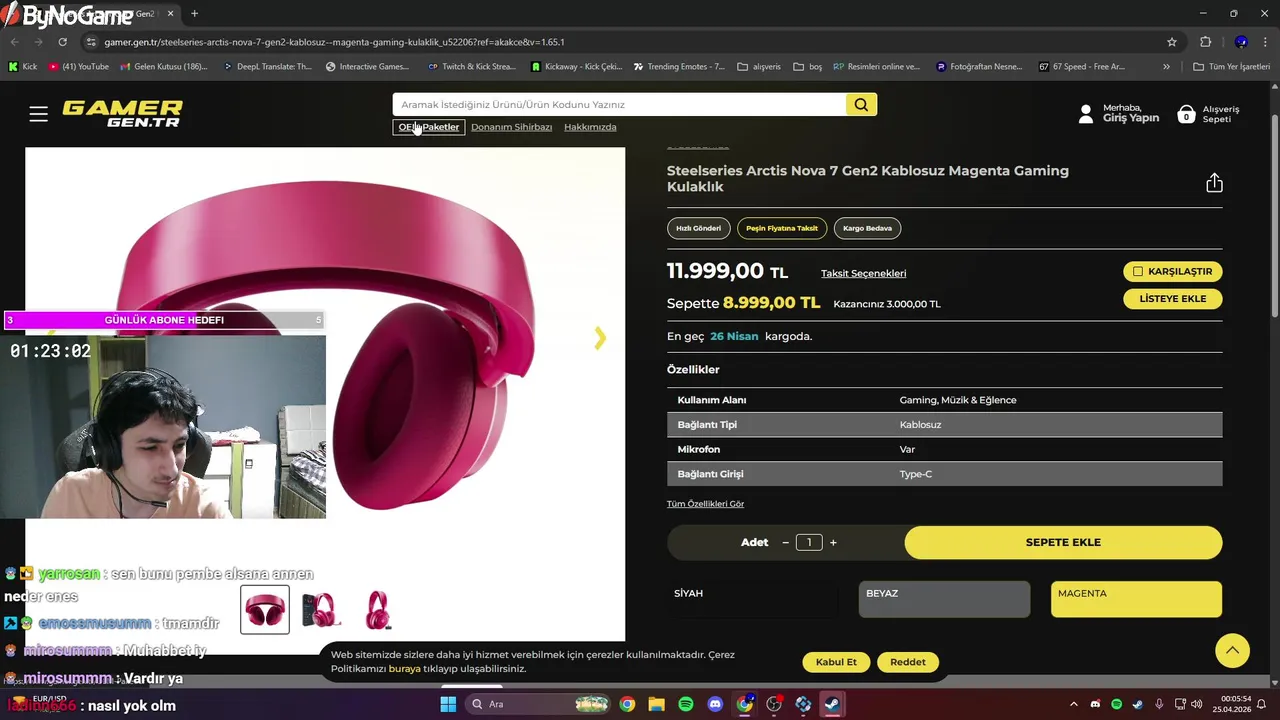Reload the page in Chrome
Image resolution: width=1280 pixels, height=720 pixels.
(62, 42)
